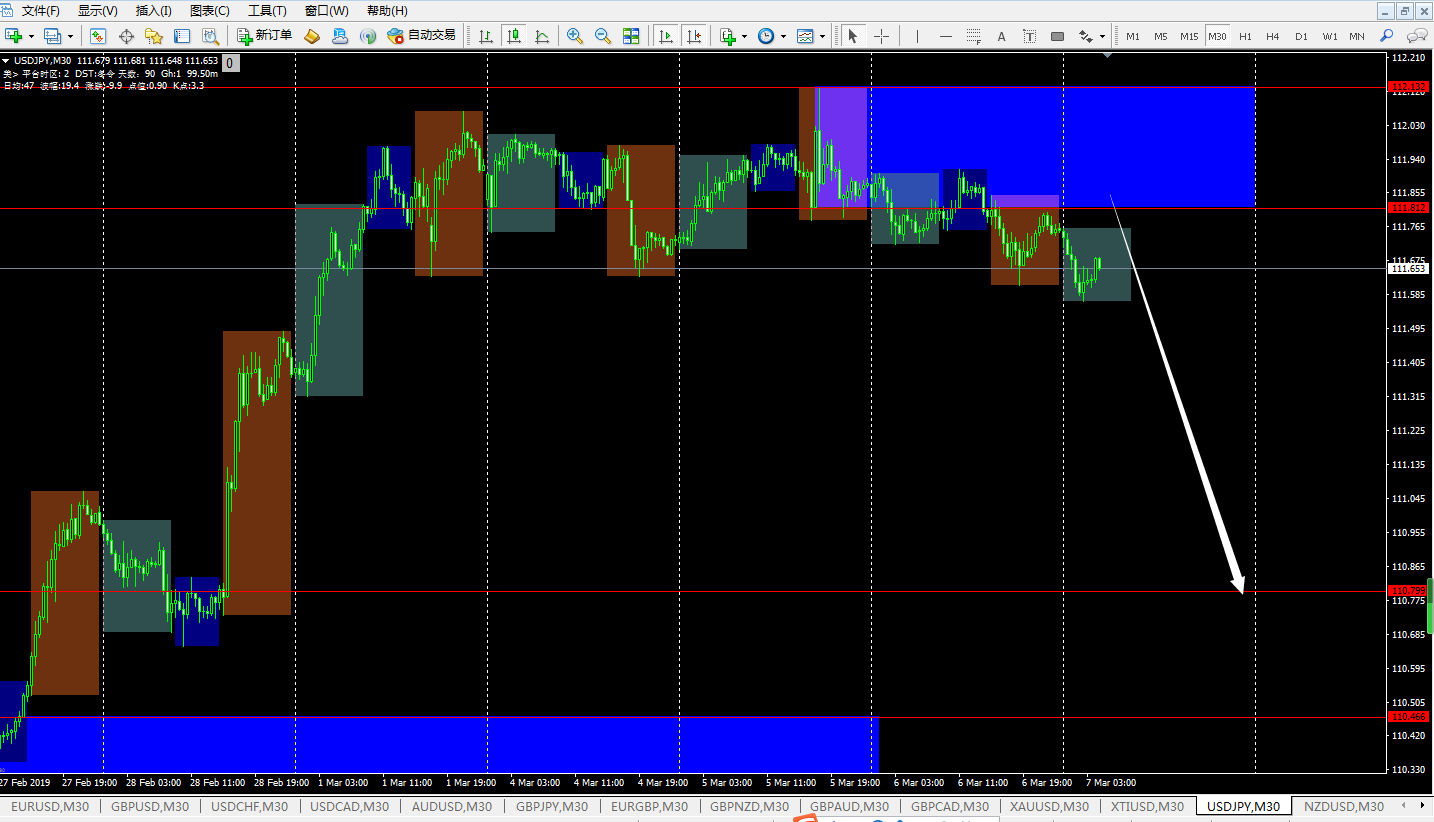Switch to the GBPJPY,M30 chart tab
This screenshot has width=1434, height=822.
[x=553, y=806]
